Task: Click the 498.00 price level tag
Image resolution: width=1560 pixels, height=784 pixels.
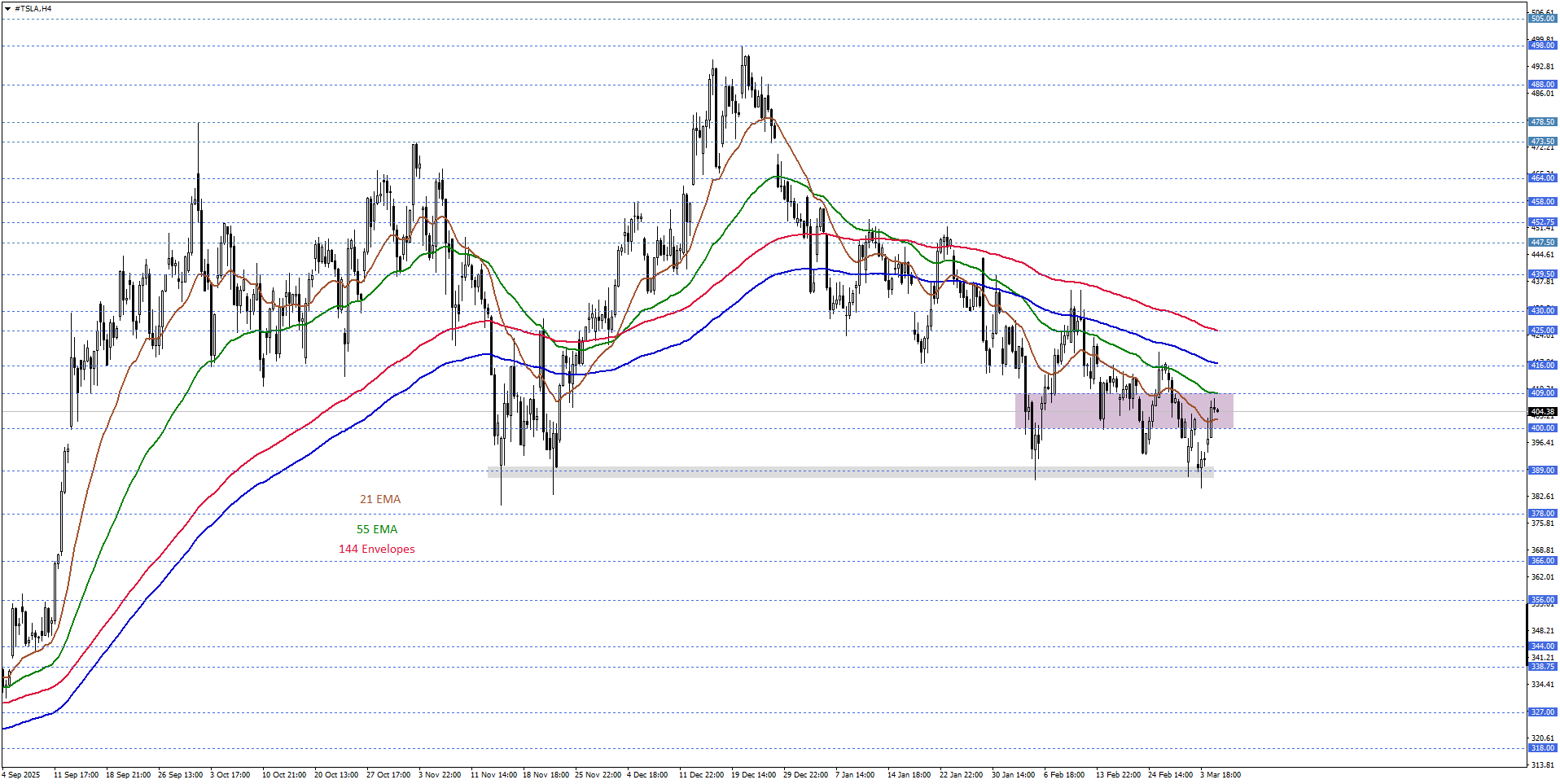Action: pyautogui.click(x=1542, y=46)
